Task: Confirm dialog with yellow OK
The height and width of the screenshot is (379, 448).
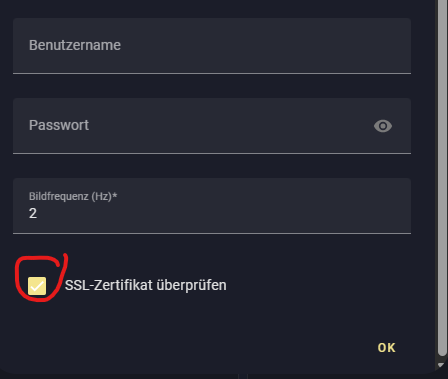Action: pos(386,348)
